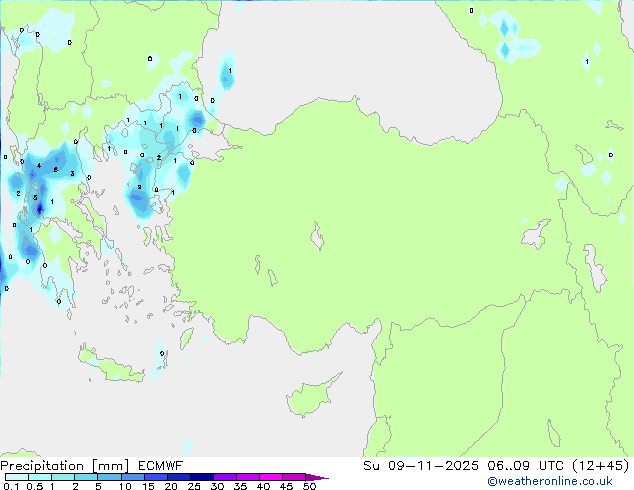Image resolution: width=634 pixels, height=490 pixels.
Task: Click the above-50 arrow tip of the legend
Action: [317, 478]
